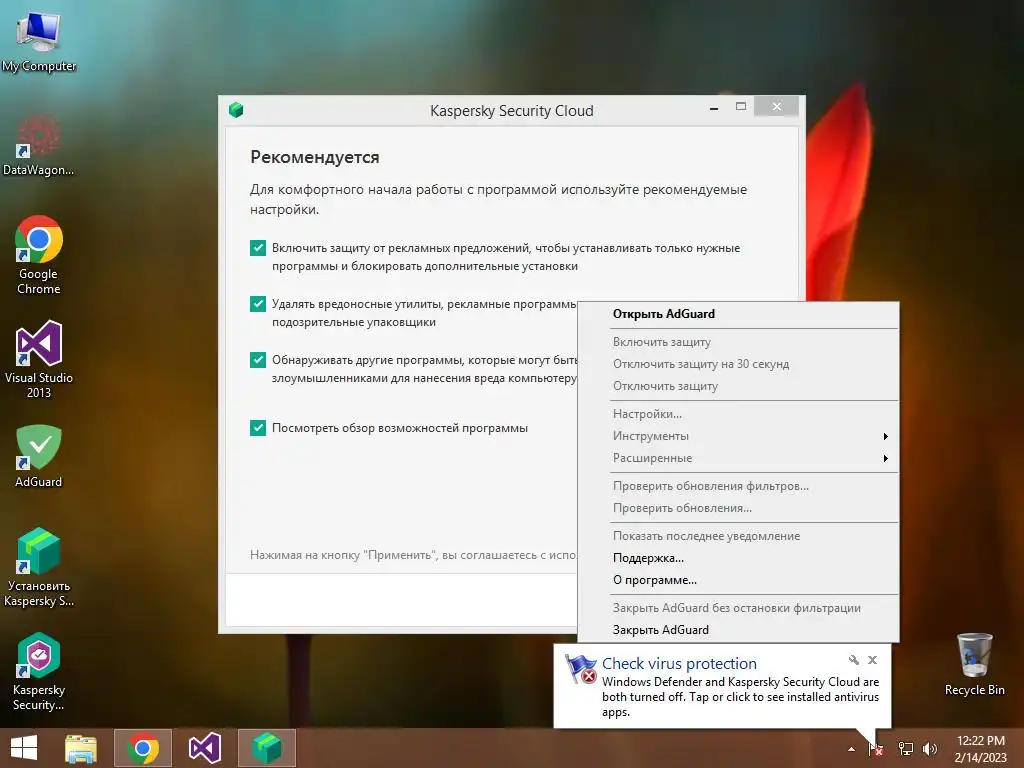Show hidden tray icons arrow
This screenshot has width=1024, height=768.
coord(851,749)
